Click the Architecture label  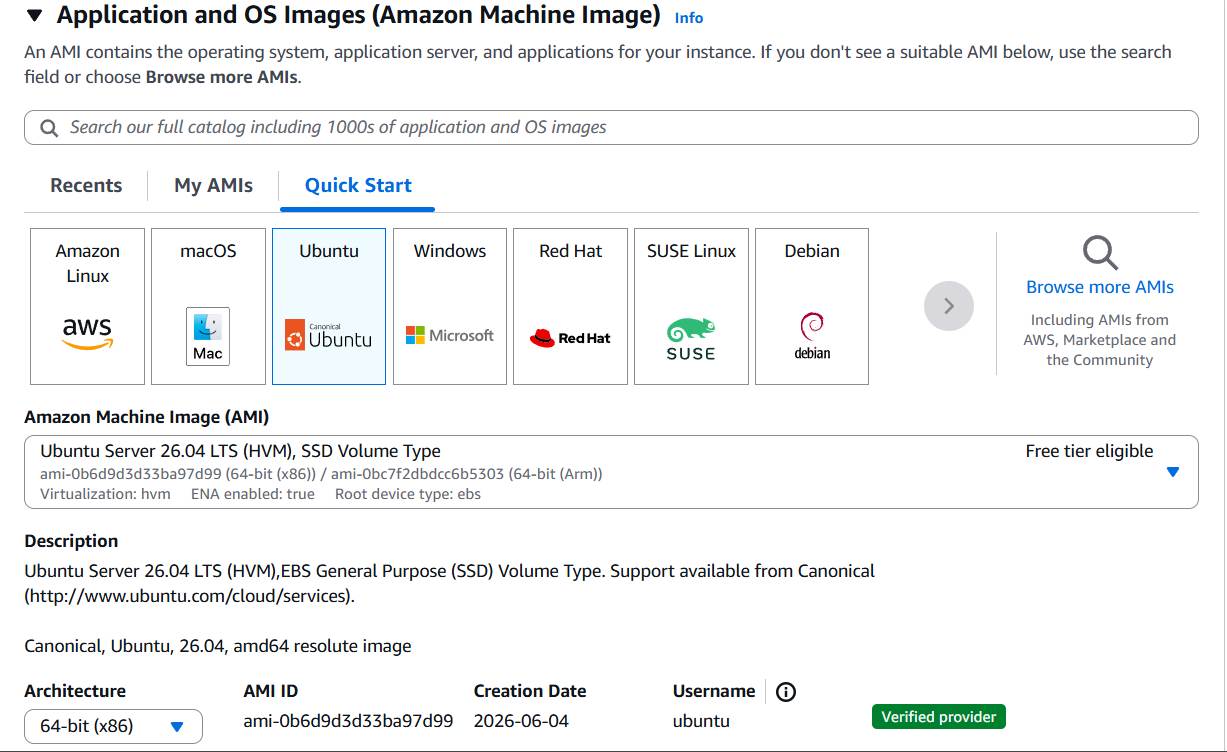[75, 691]
